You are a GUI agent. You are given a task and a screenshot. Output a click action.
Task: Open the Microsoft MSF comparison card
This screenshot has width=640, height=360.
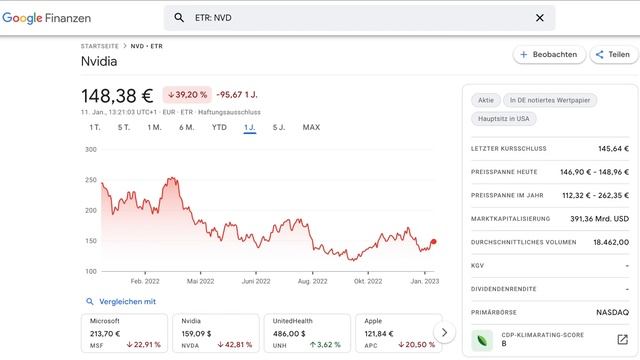124,333
